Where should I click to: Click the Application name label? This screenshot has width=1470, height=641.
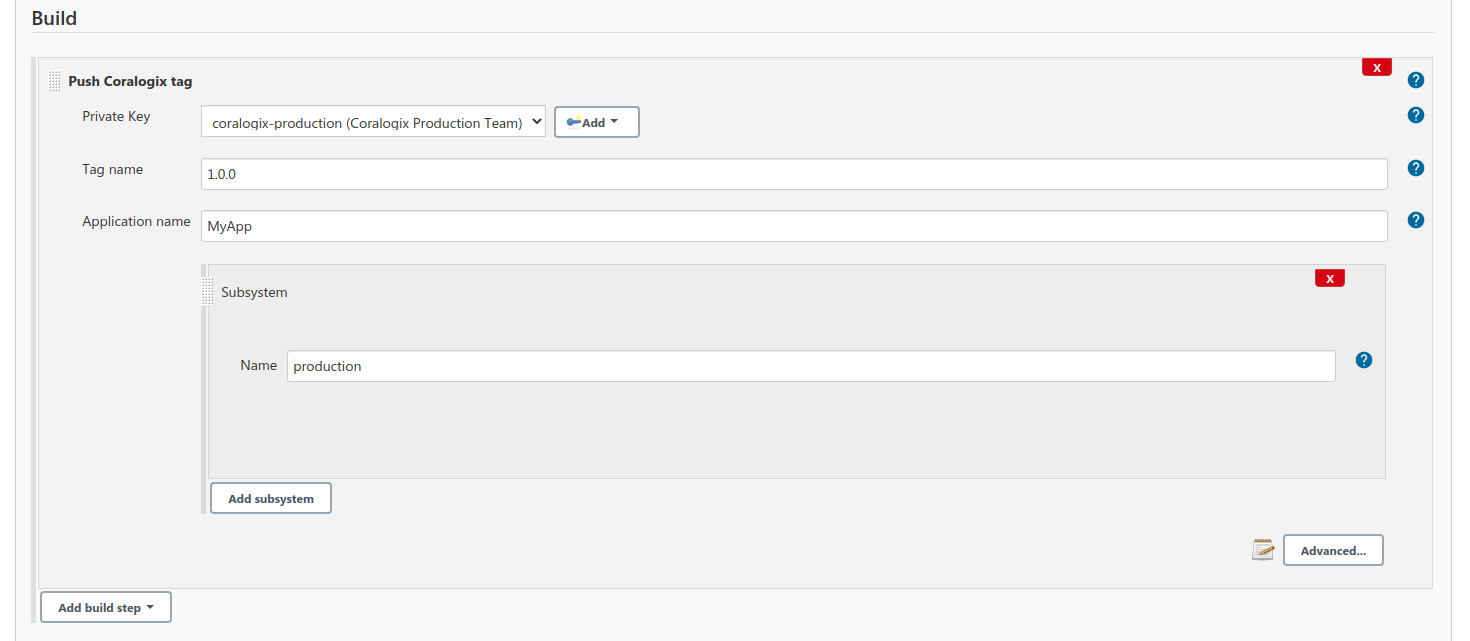(x=136, y=221)
